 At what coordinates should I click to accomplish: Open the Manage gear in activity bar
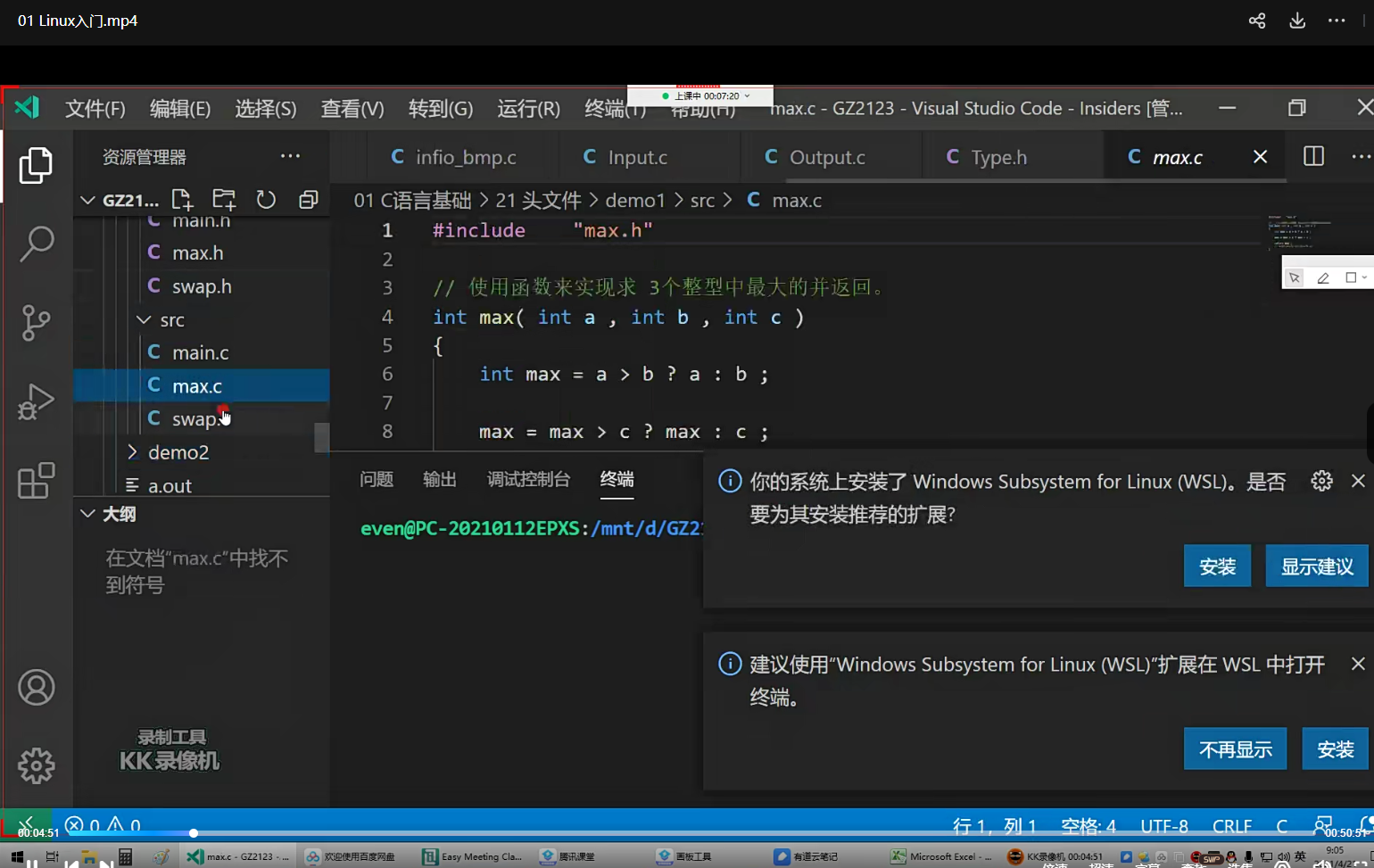[36, 765]
